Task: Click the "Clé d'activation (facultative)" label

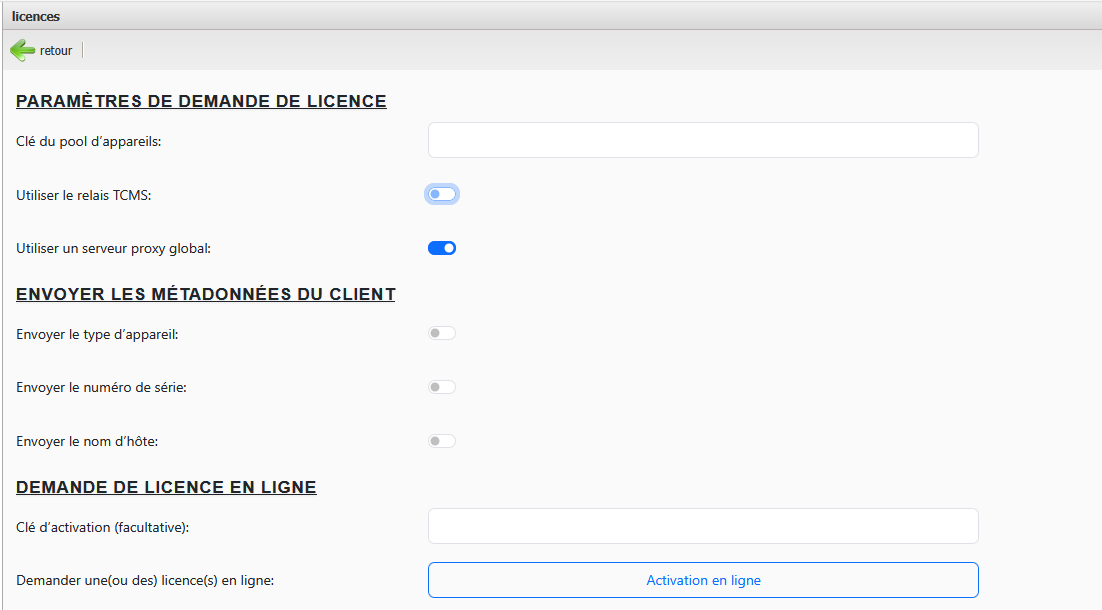Action: pos(103,526)
